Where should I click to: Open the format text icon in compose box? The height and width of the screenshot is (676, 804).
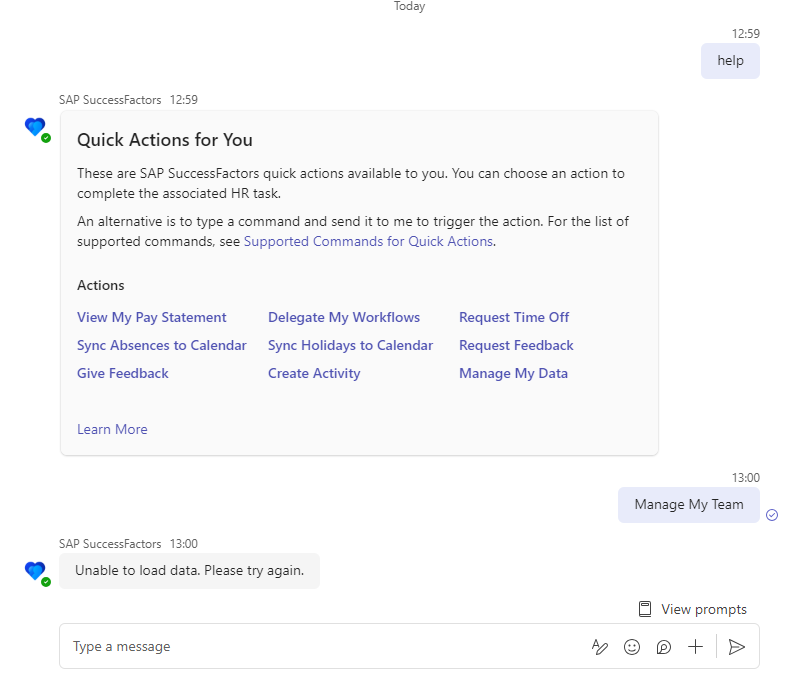point(599,647)
